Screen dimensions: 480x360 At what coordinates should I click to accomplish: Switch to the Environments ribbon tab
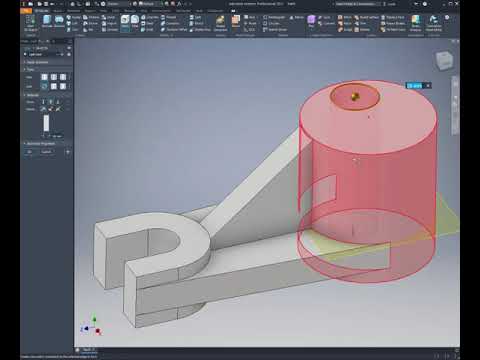(161, 11)
